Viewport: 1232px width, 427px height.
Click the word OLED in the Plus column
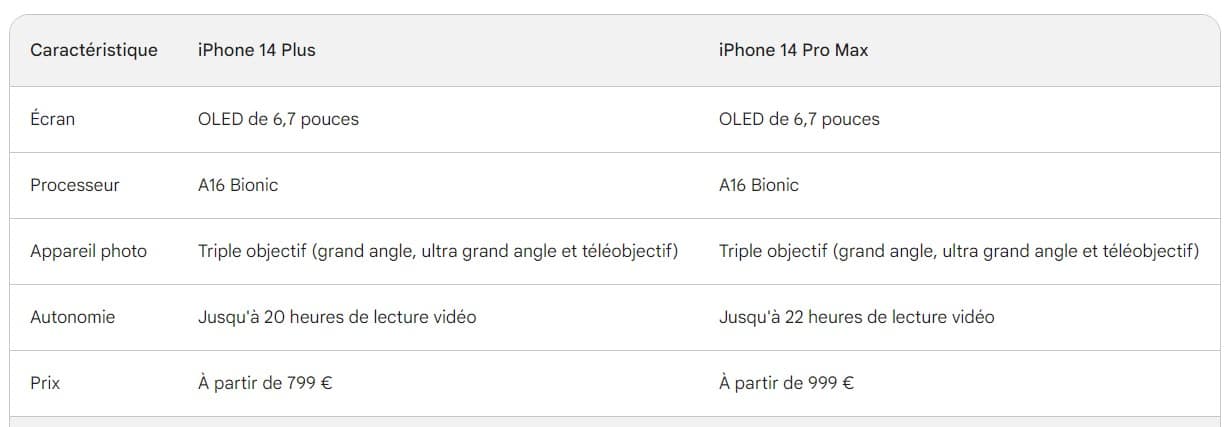pos(220,119)
